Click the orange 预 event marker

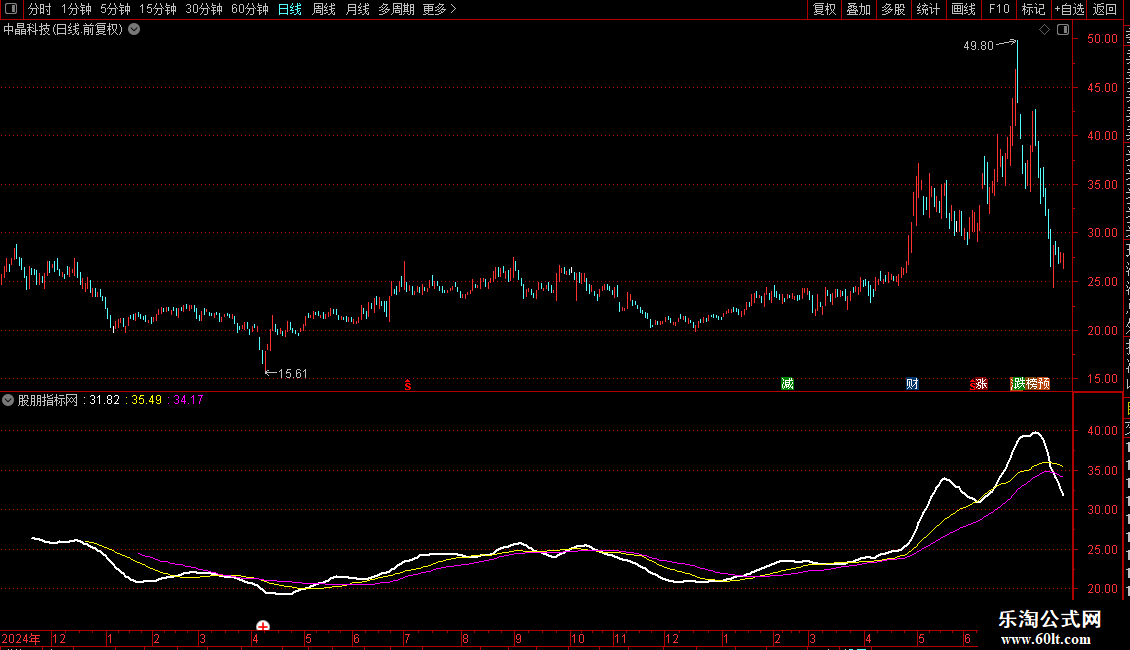1044,383
